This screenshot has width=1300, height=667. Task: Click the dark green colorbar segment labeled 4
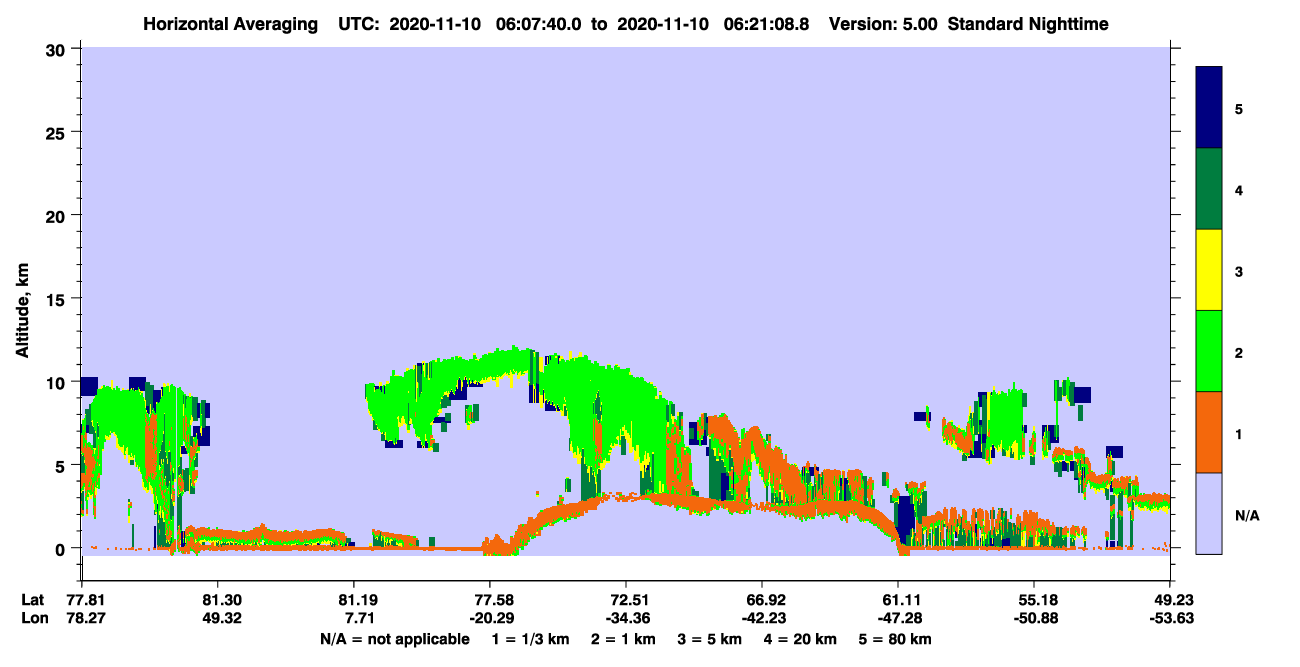pyautogui.click(x=1209, y=189)
